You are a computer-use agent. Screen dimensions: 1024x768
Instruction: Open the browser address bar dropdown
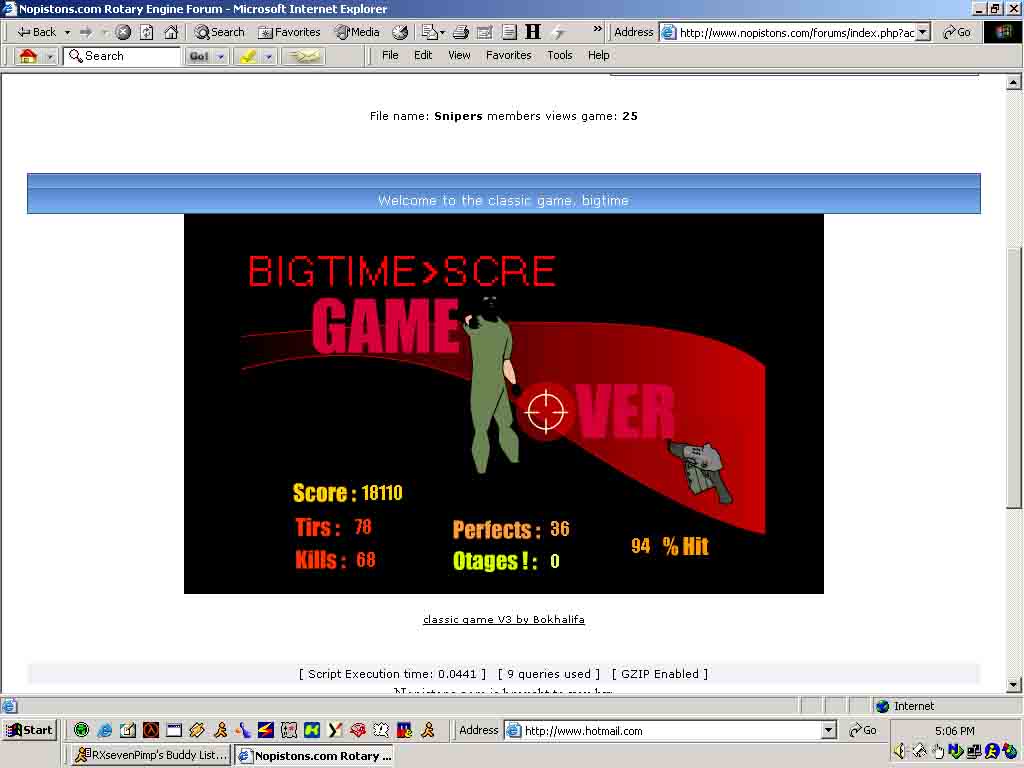922,32
